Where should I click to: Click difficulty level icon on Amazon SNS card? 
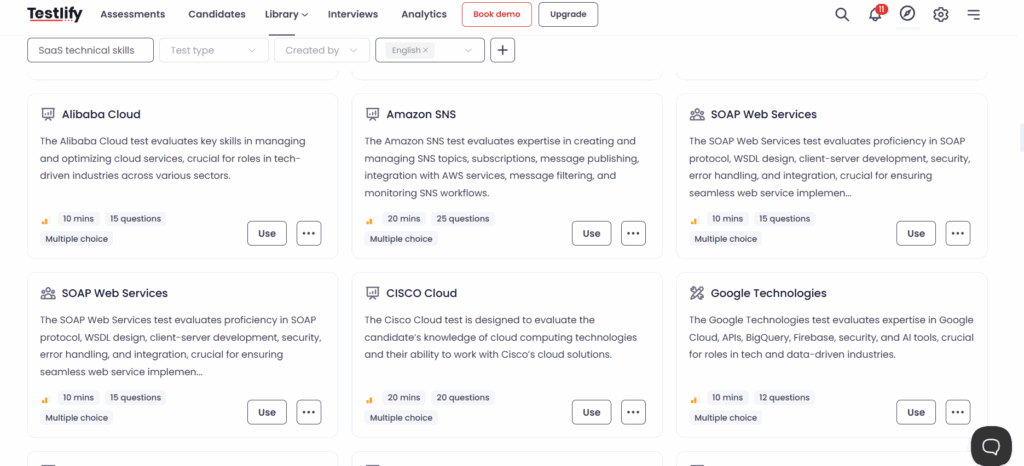point(370,221)
